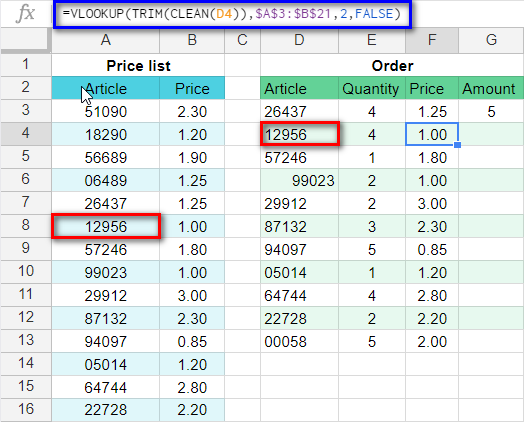Select cell B9 showing 1.80

pyautogui.click(x=192, y=249)
